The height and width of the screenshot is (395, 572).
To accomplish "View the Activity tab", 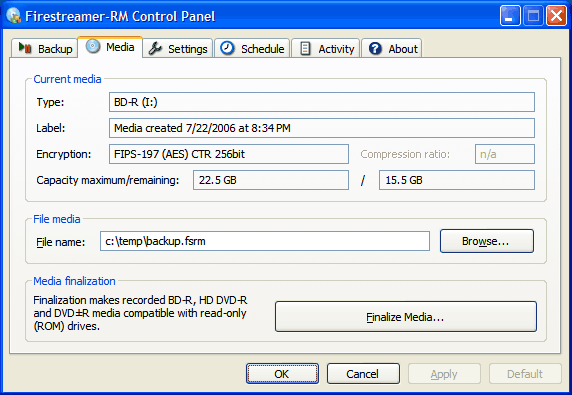I will [x=326, y=48].
